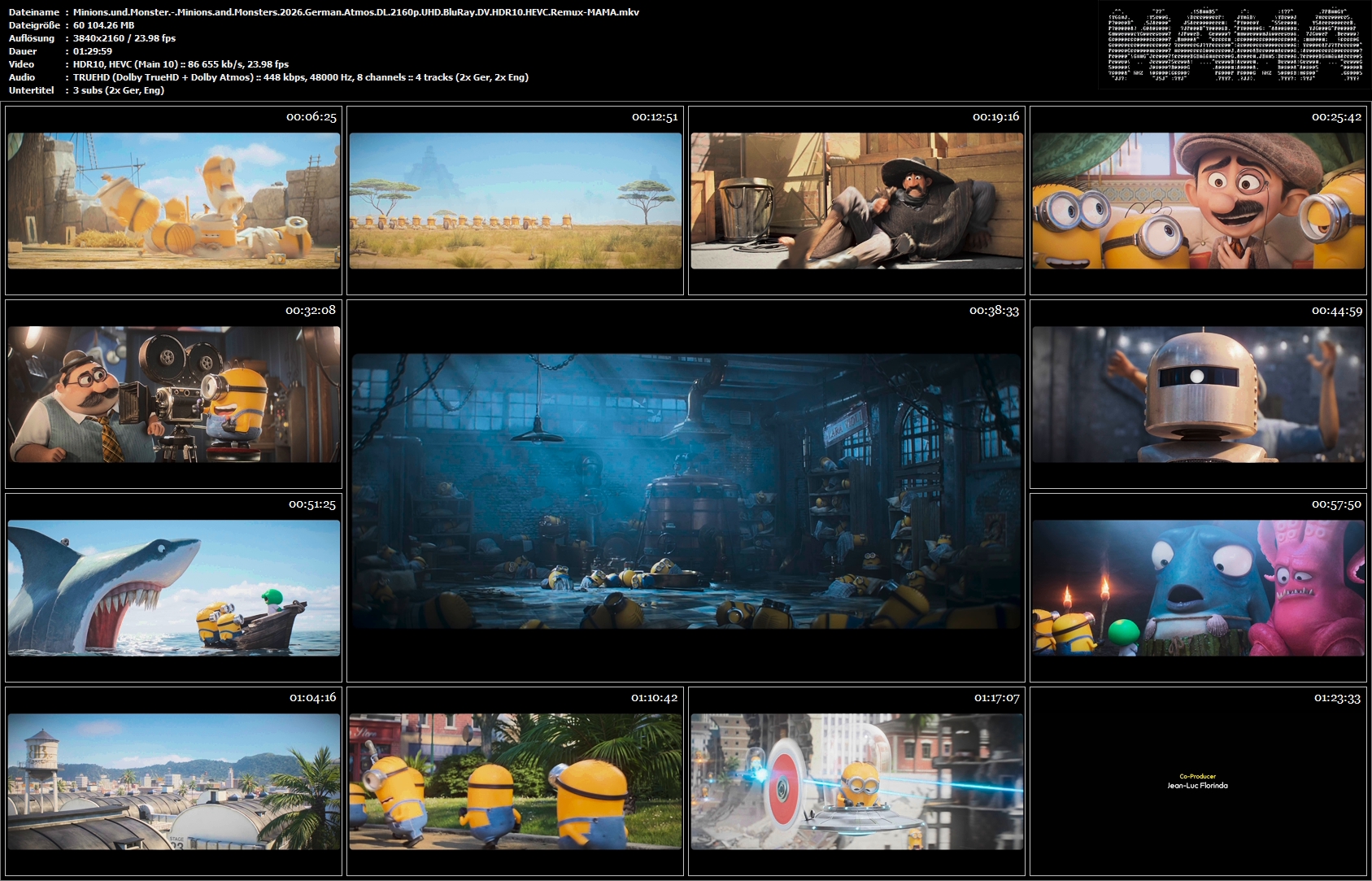The height and width of the screenshot is (881, 1372).
Task: Click the Untertitel label
Action: point(32,90)
